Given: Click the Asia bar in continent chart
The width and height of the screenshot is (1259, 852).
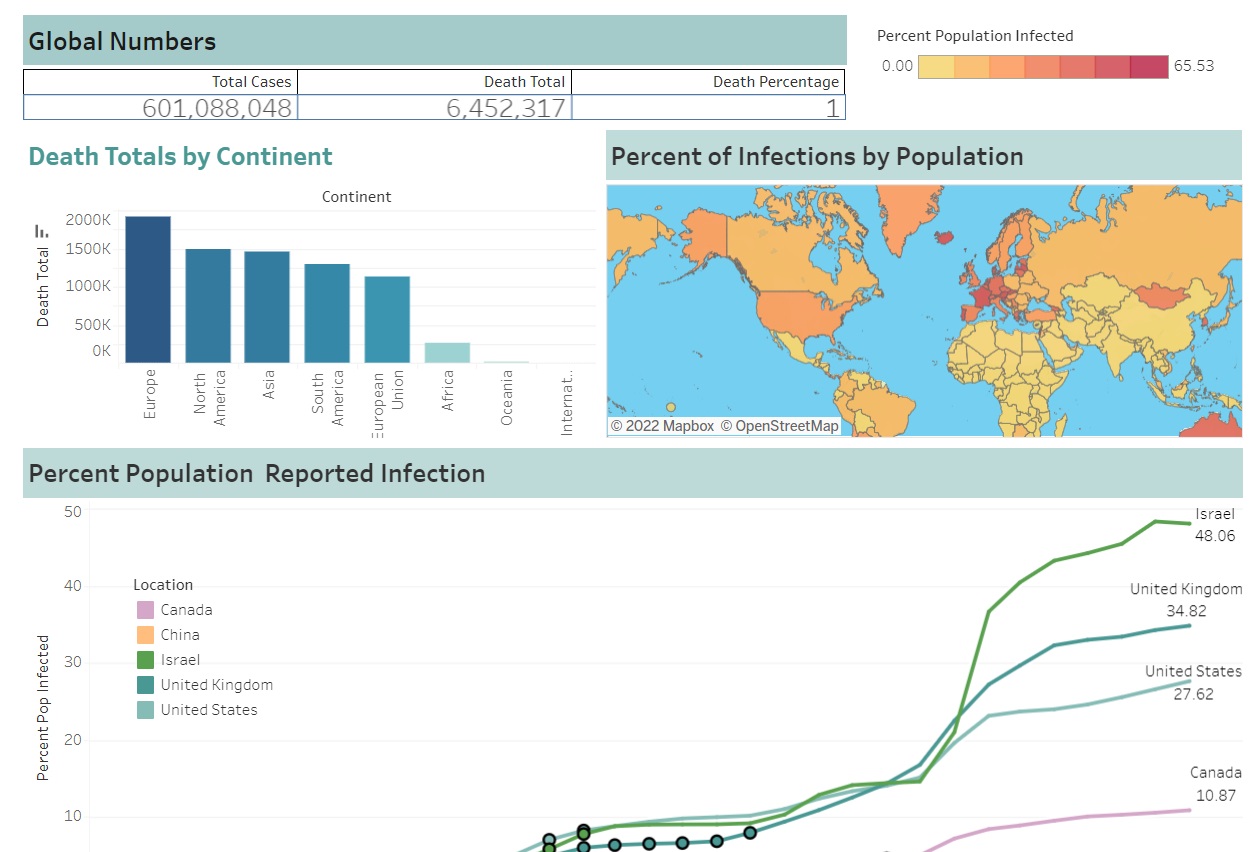Looking at the screenshot, I should (267, 306).
